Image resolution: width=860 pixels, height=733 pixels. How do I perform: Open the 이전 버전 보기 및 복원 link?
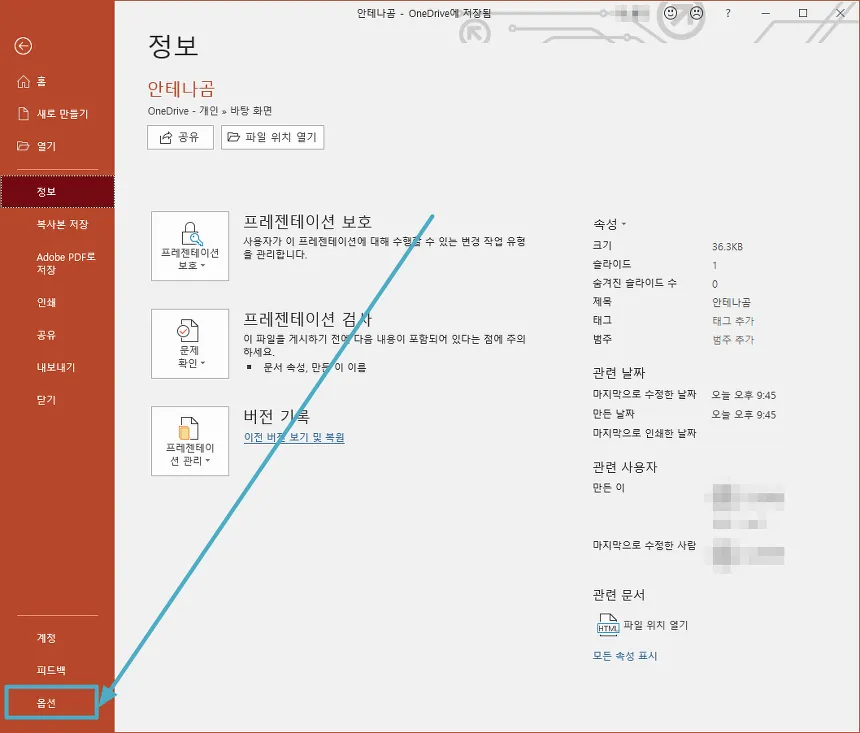pyautogui.click(x=294, y=437)
